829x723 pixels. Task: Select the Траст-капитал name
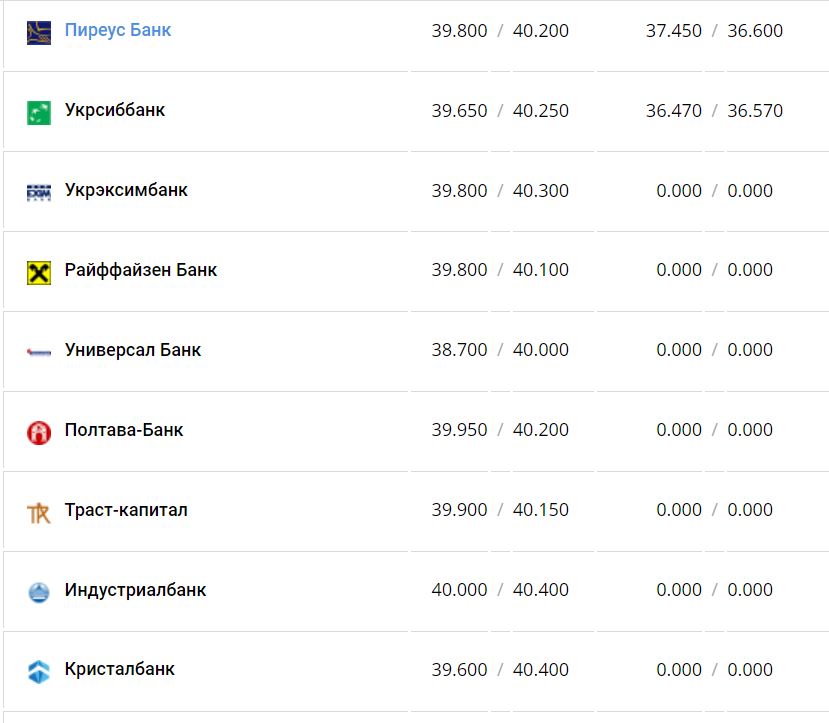(x=126, y=510)
